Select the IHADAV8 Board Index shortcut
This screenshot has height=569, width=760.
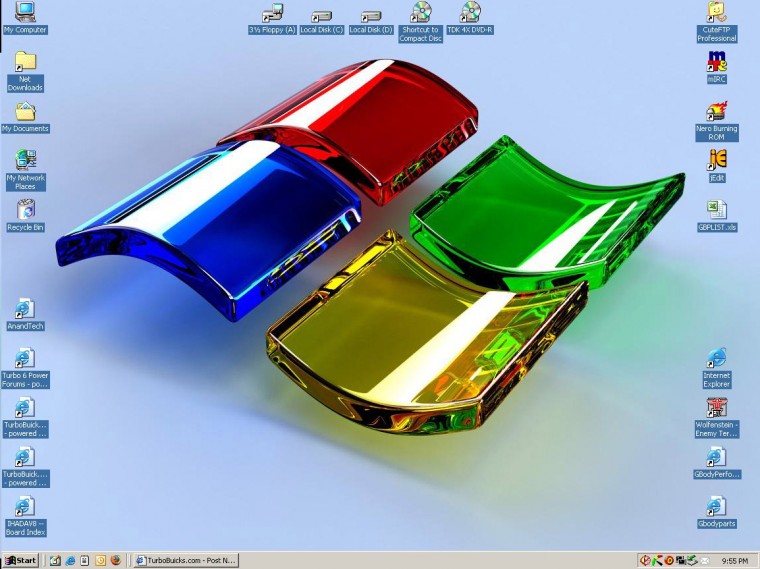25,516
